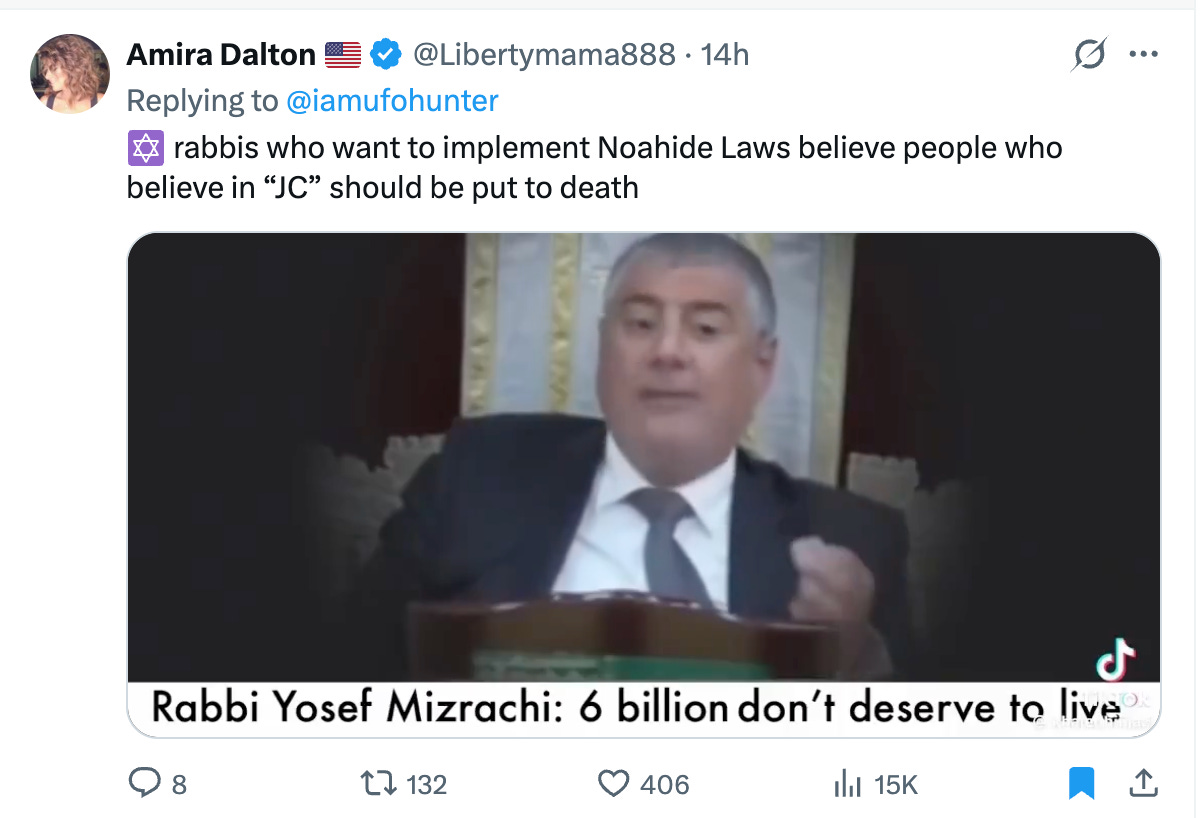
Task: Visit the @iamufohunter profile link
Action: (392, 101)
